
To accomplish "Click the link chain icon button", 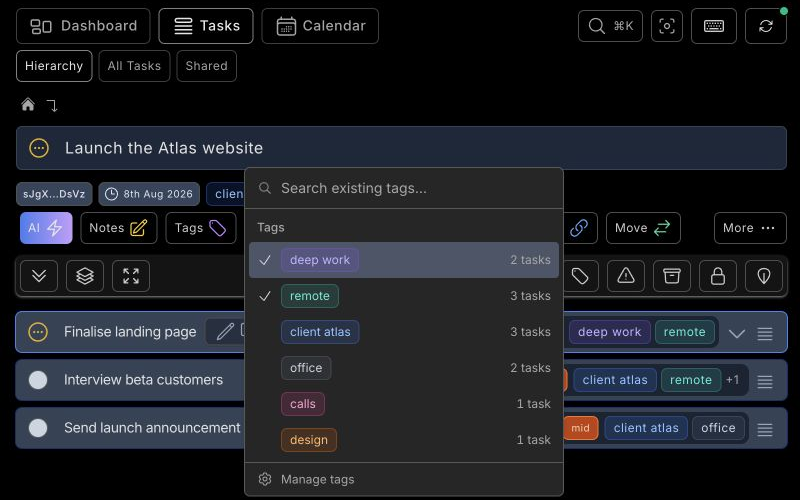I will (579, 228).
